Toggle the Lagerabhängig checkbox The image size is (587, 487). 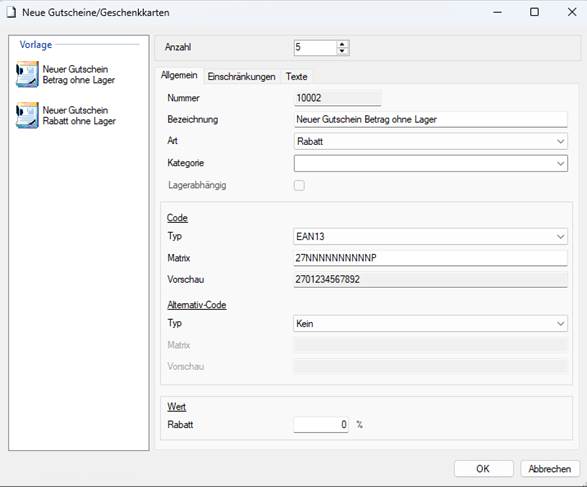[x=299, y=185]
